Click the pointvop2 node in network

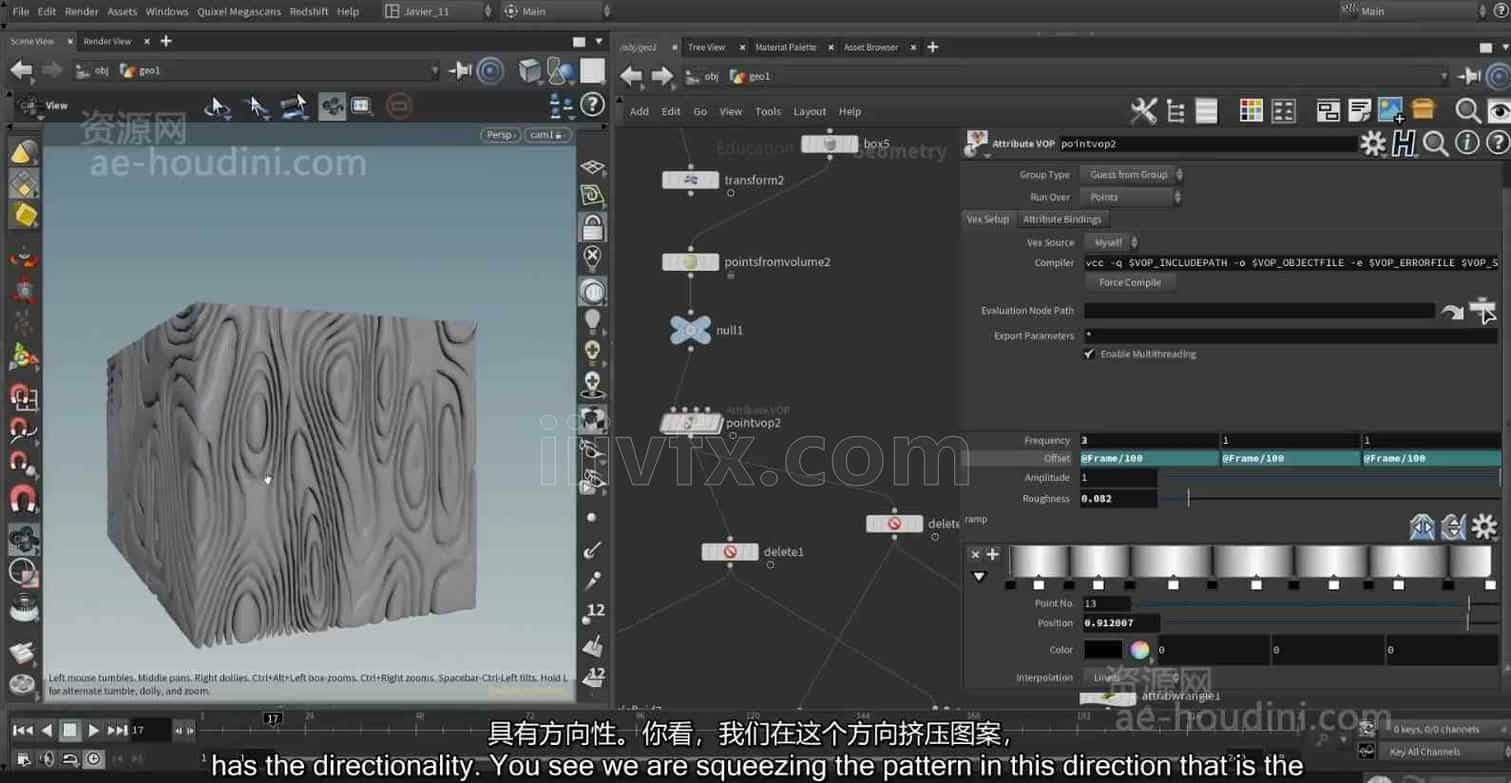[x=690, y=423]
